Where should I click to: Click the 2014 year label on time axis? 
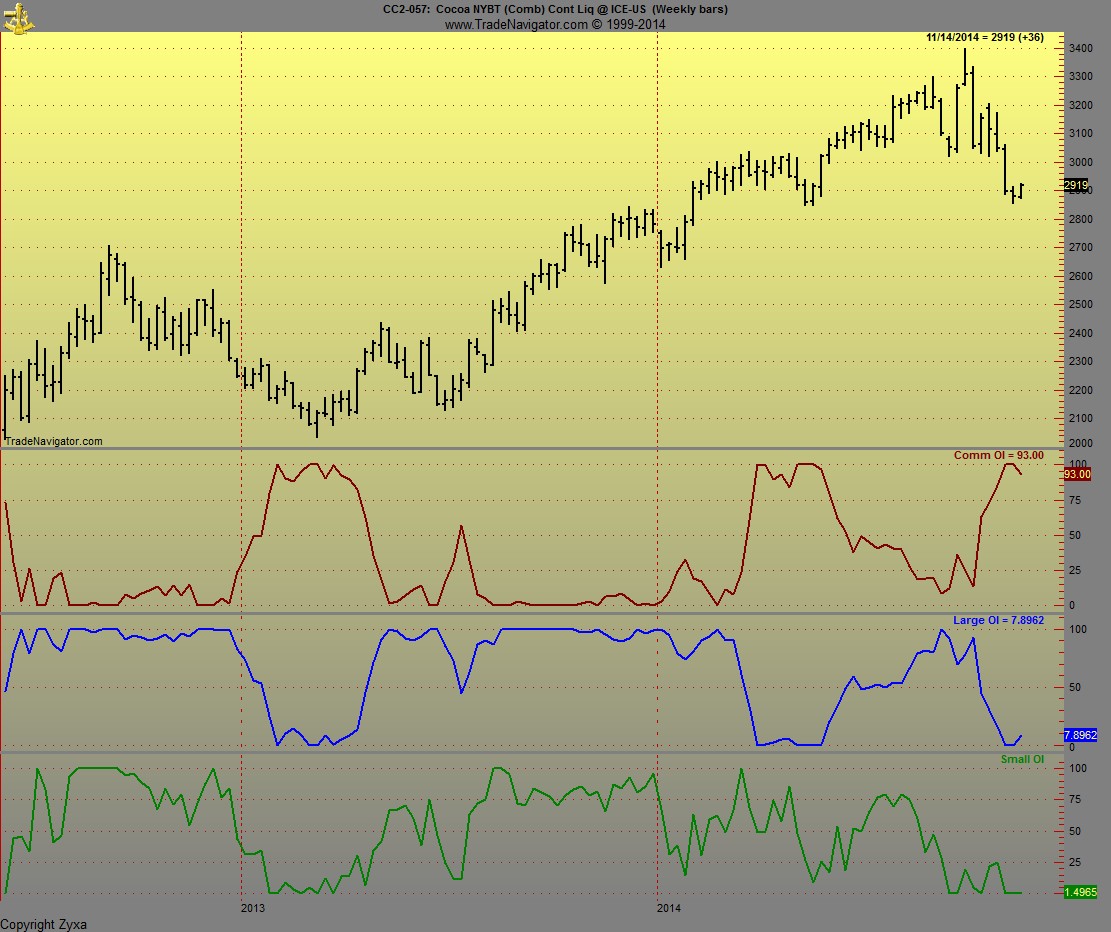pyautogui.click(x=669, y=908)
